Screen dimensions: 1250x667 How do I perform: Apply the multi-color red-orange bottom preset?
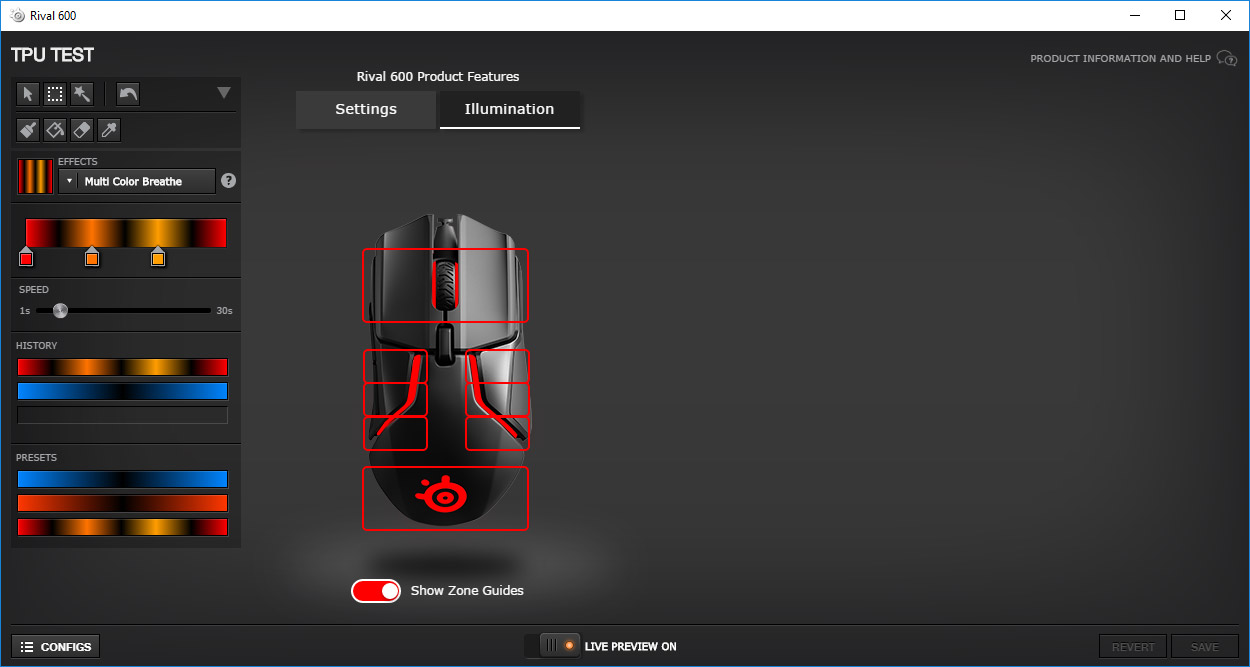(123, 527)
